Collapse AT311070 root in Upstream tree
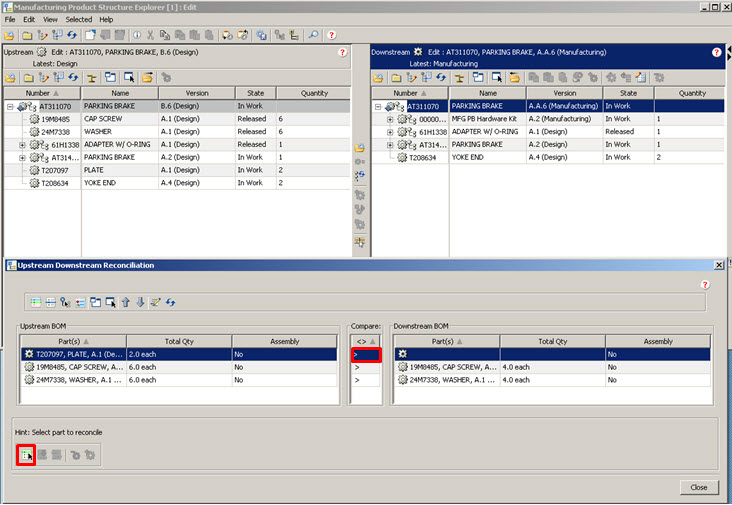Image resolution: width=732 pixels, height=505 pixels. pyautogui.click(x=10, y=107)
